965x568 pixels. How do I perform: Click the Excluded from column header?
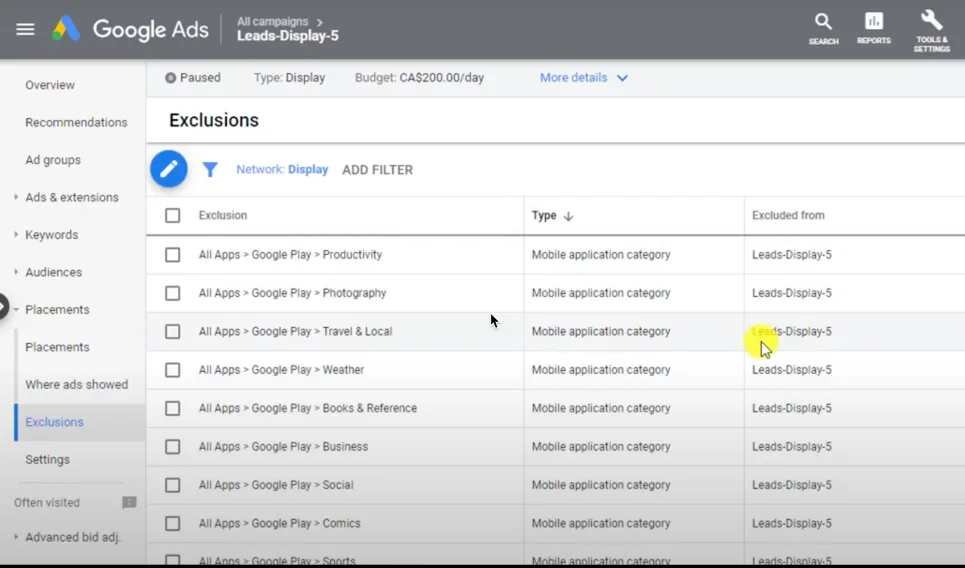coord(788,215)
